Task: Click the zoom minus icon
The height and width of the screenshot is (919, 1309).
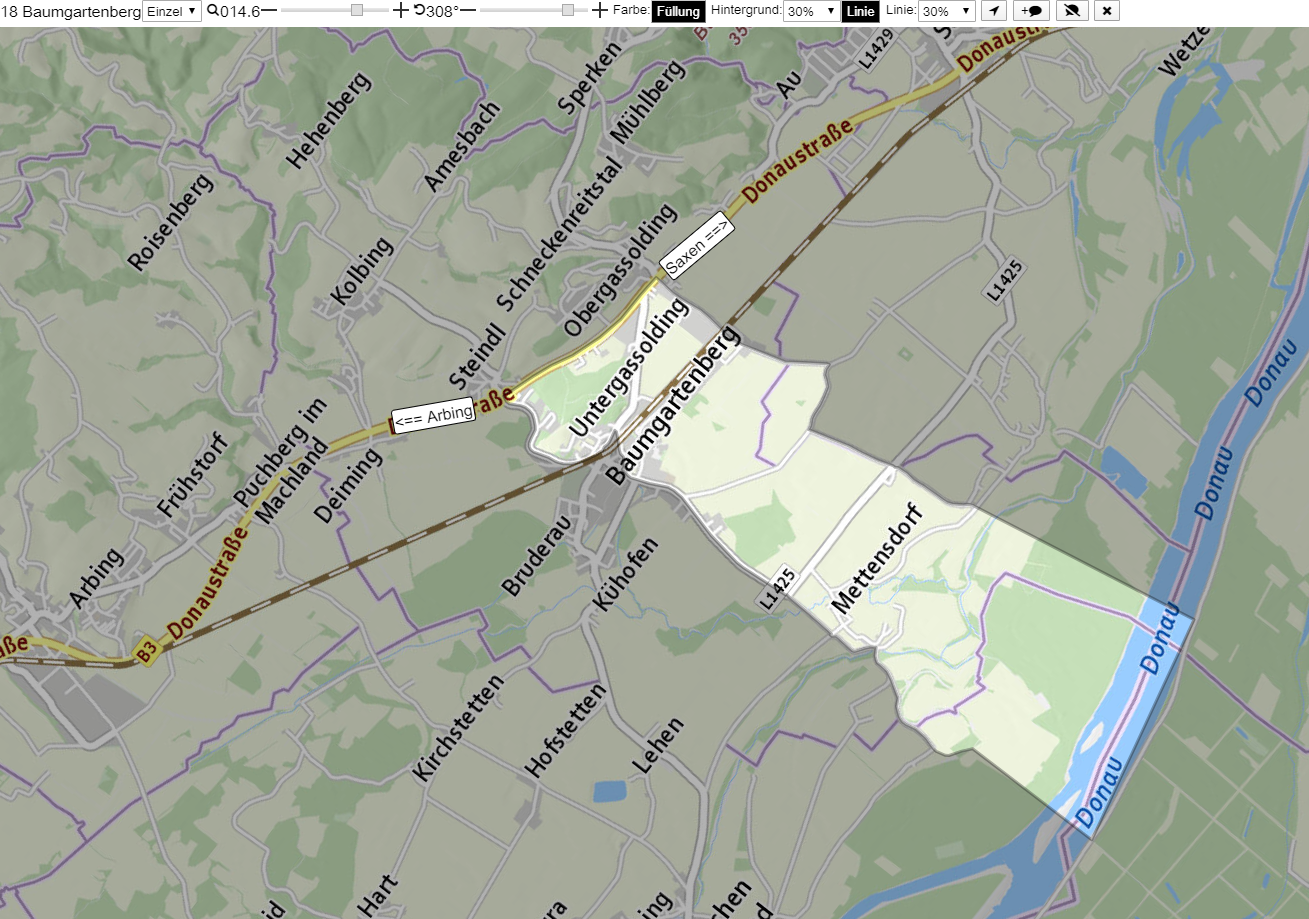Action: point(269,11)
